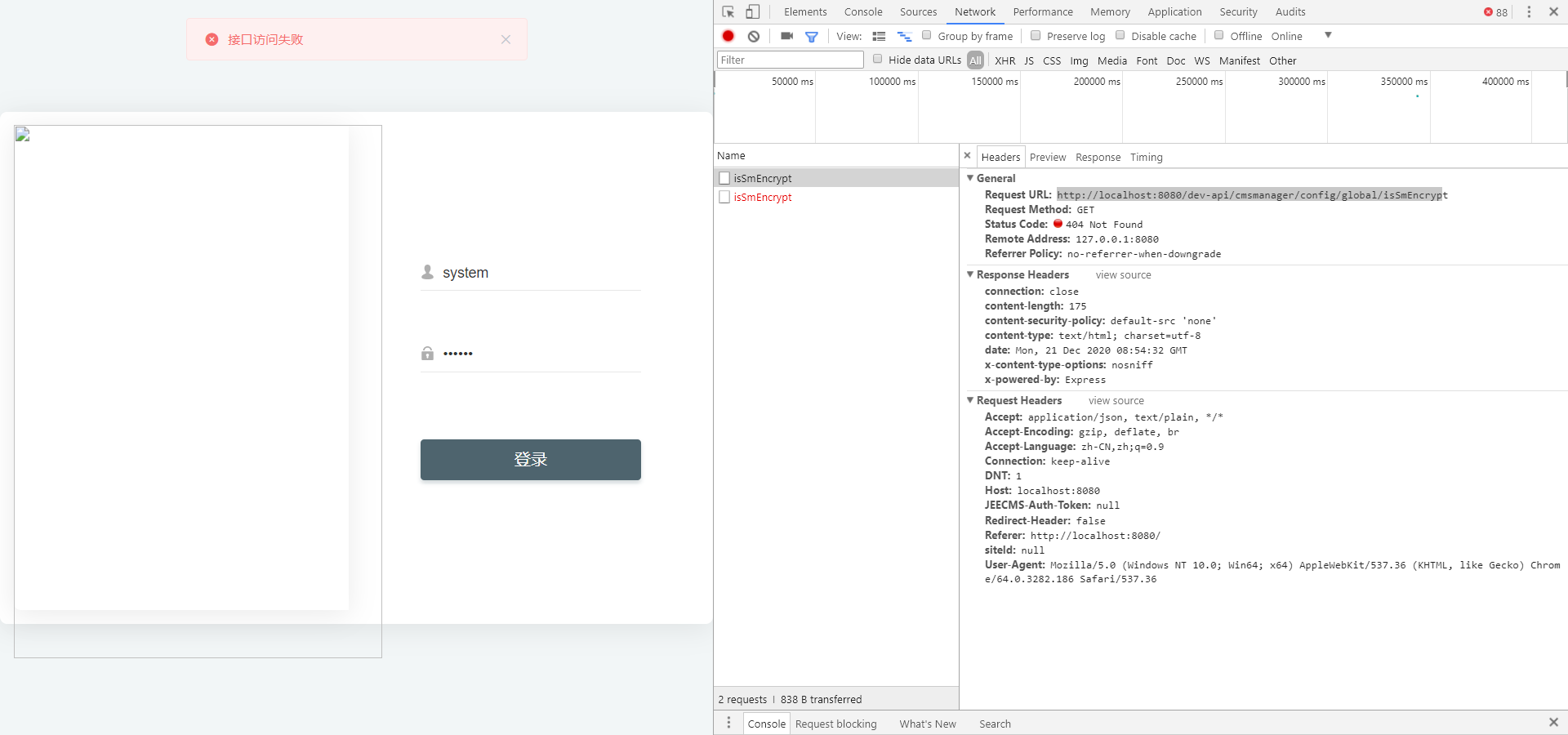The width and height of the screenshot is (1568, 735).
Task: Toggle the device toolbar icon
Action: coord(753,11)
